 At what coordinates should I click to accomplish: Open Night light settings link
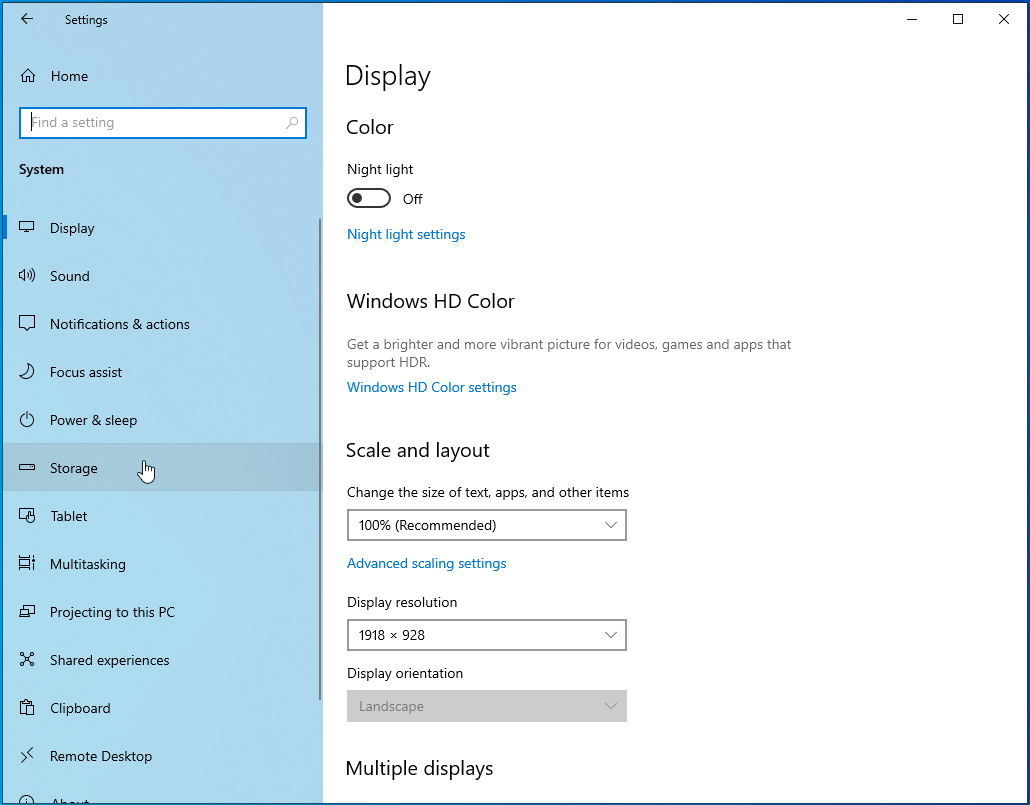pyautogui.click(x=406, y=234)
